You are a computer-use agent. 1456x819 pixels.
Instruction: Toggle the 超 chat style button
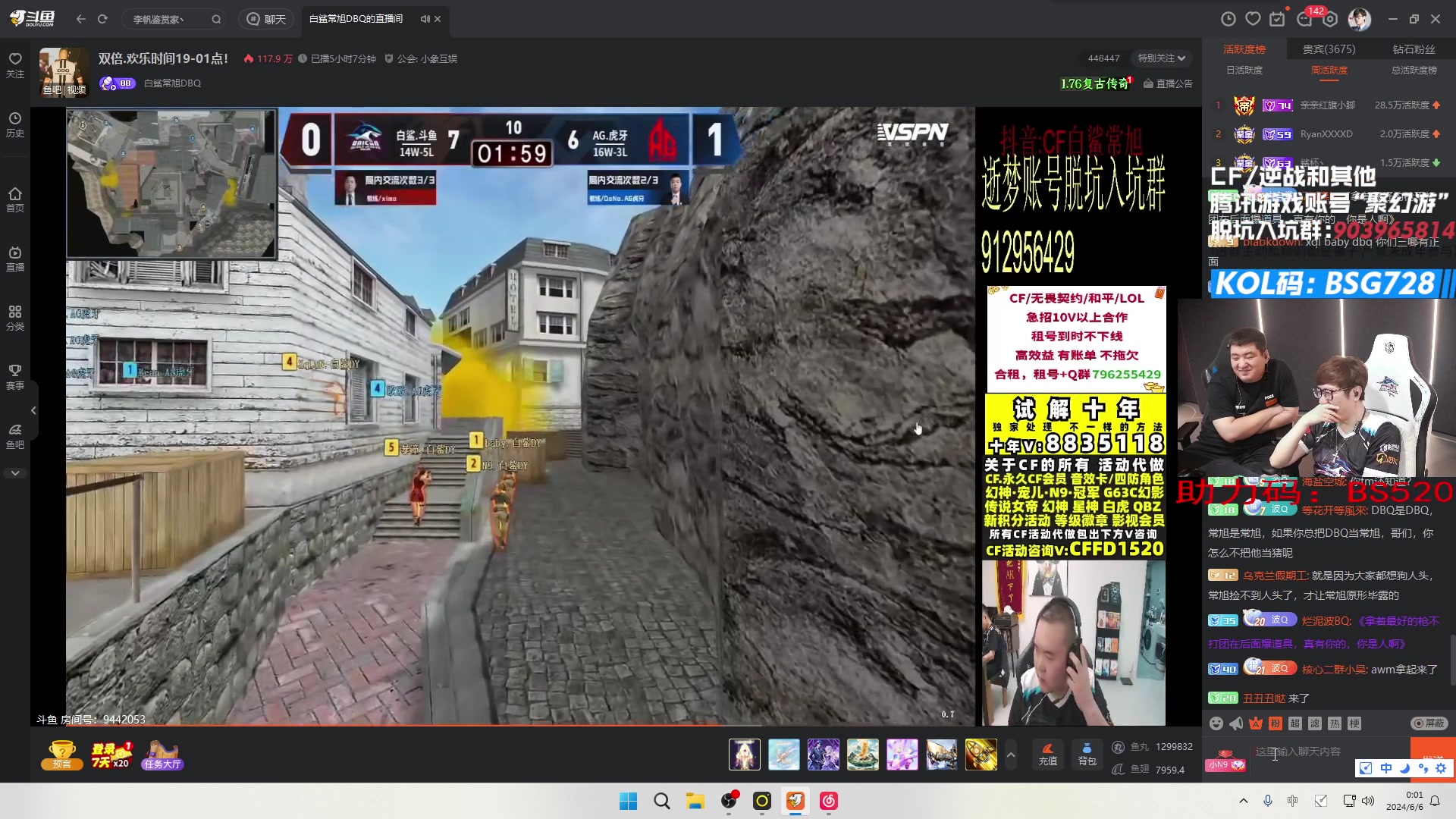[1295, 723]
